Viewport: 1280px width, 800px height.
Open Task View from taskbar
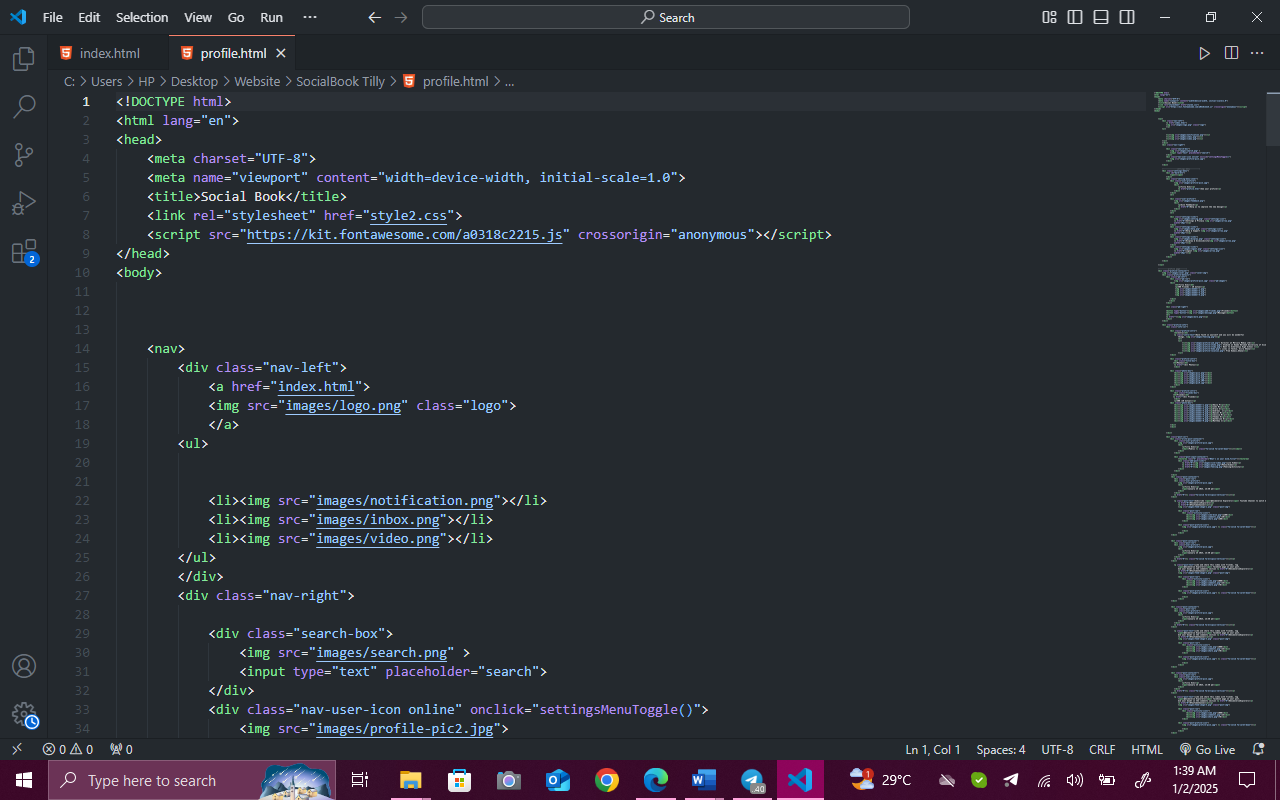pos(360,780)
